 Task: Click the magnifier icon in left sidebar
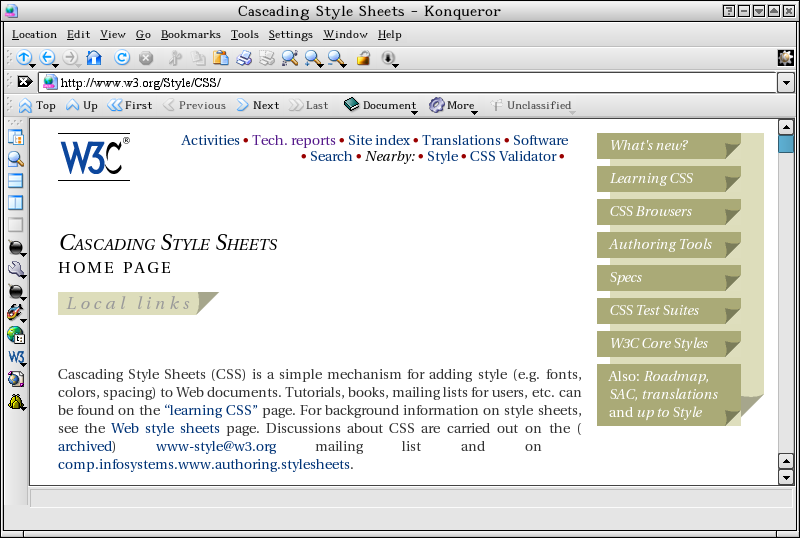[16, 159]
